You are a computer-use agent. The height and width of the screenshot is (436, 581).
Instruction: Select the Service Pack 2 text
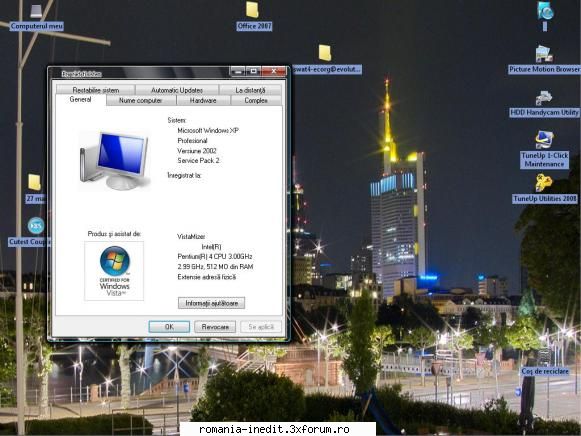[198, 160]
